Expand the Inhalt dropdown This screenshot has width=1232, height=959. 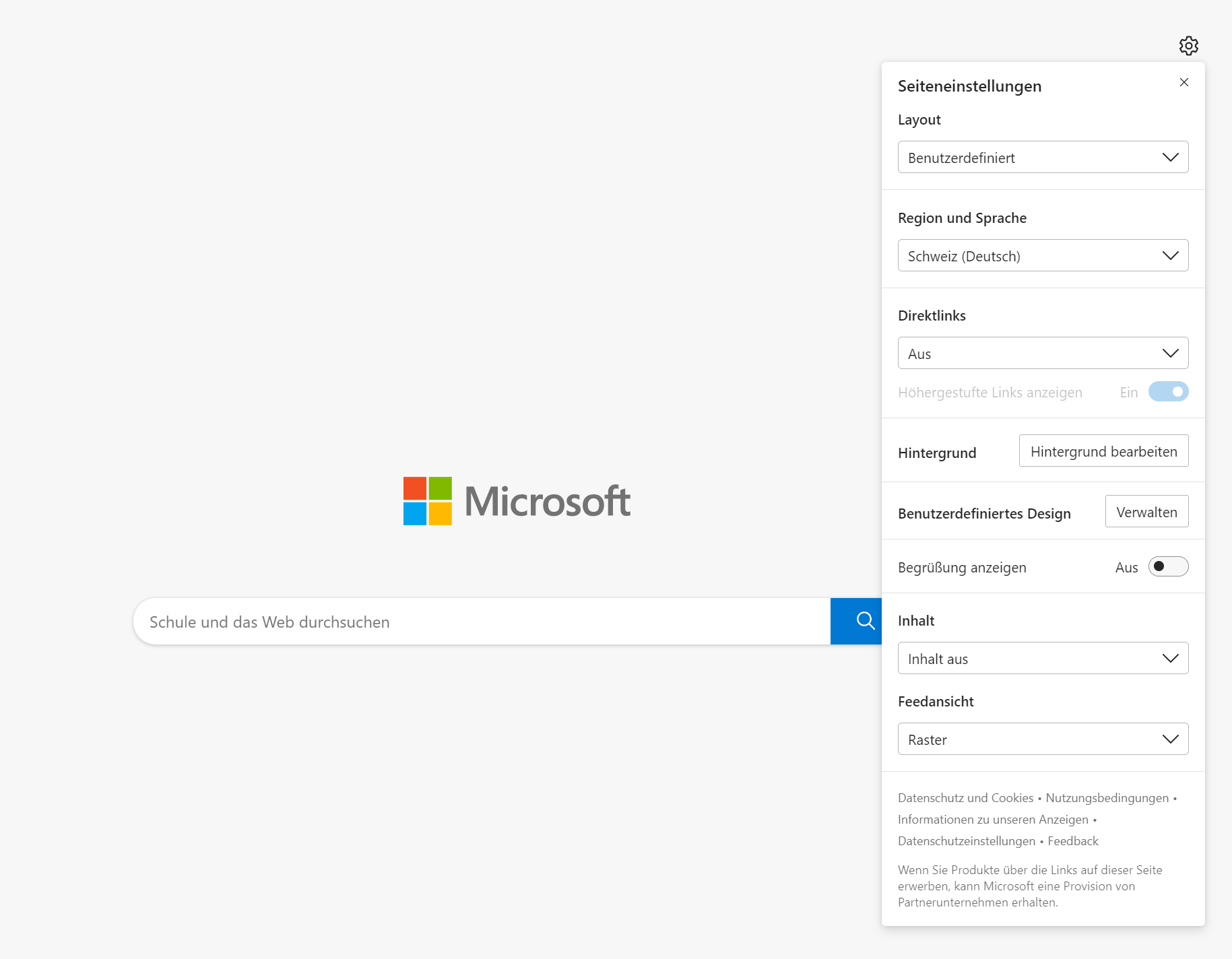click(x=1042, y=659)
